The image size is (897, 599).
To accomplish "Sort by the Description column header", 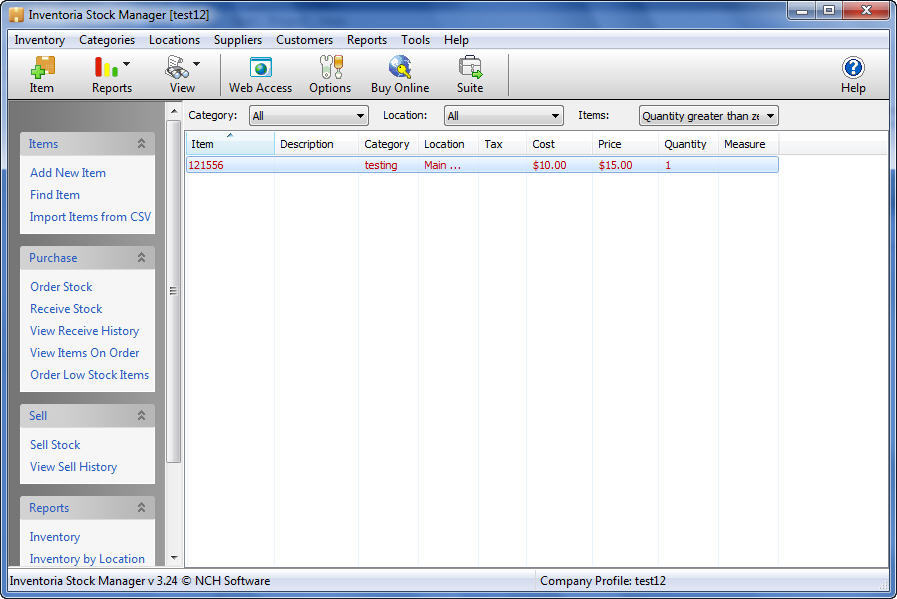I will [316, 144].
